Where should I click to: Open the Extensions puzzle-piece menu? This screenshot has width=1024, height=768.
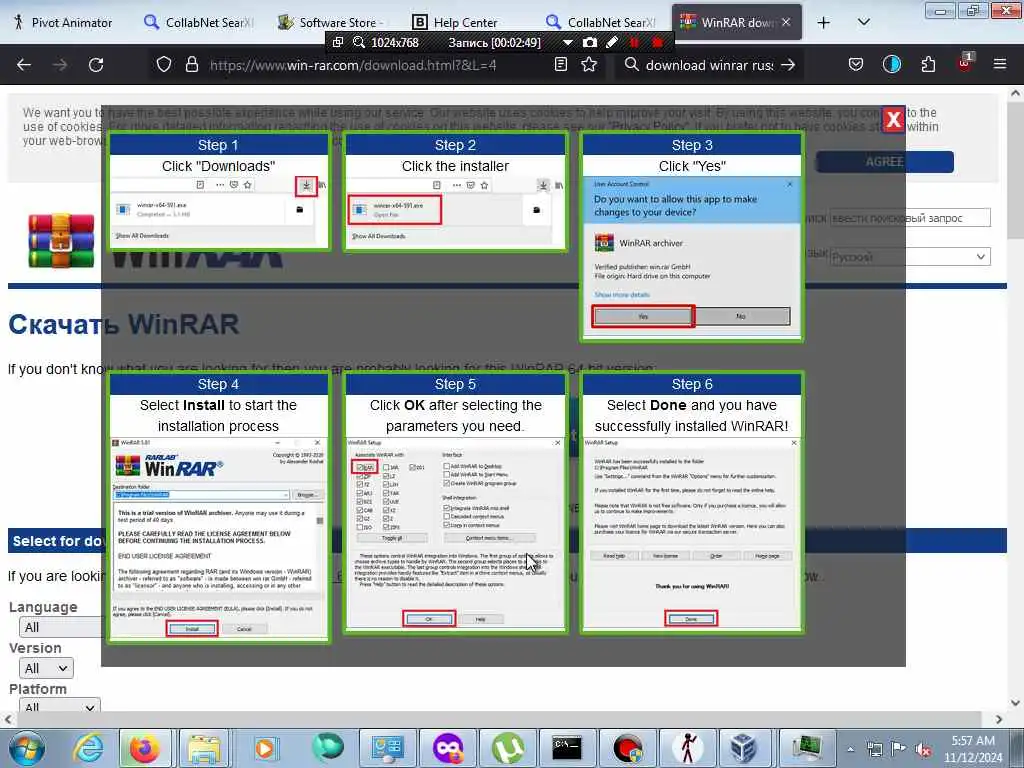point(928,65)
